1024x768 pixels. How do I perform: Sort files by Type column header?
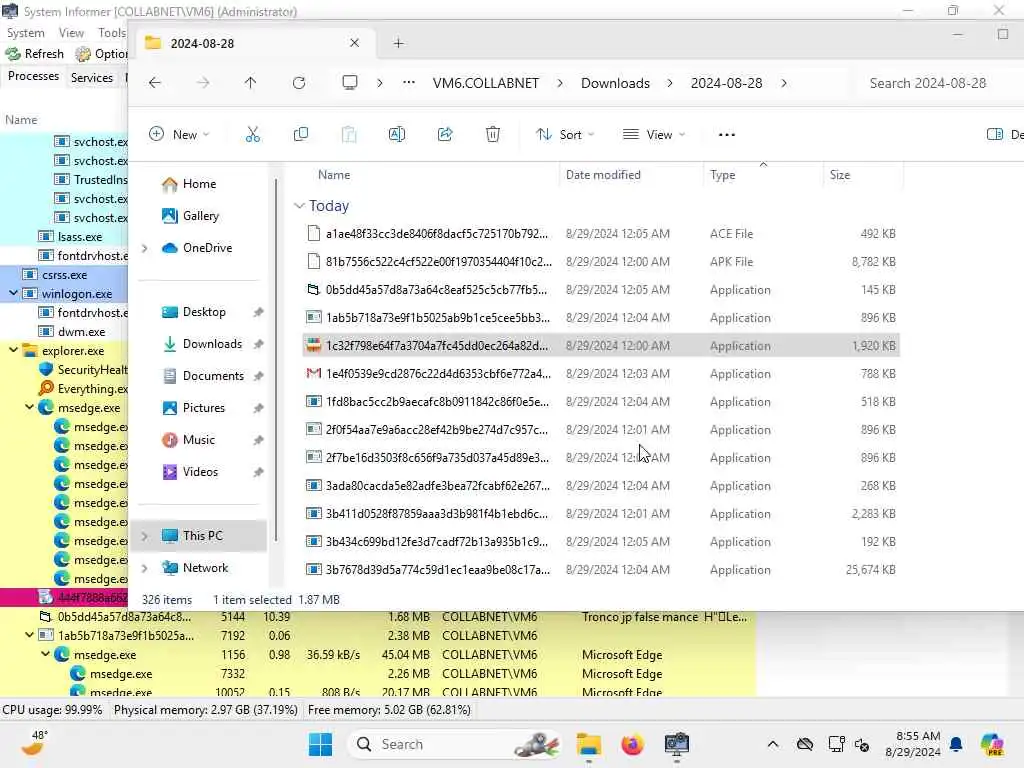pyautogui.click(x=722, y=175)
